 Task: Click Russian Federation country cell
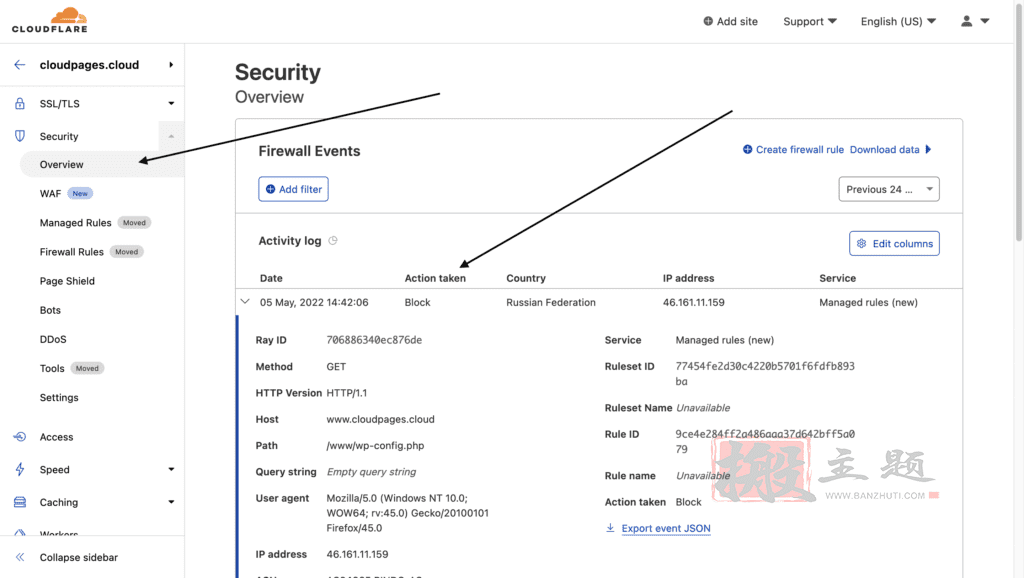[x=551, y=302]
